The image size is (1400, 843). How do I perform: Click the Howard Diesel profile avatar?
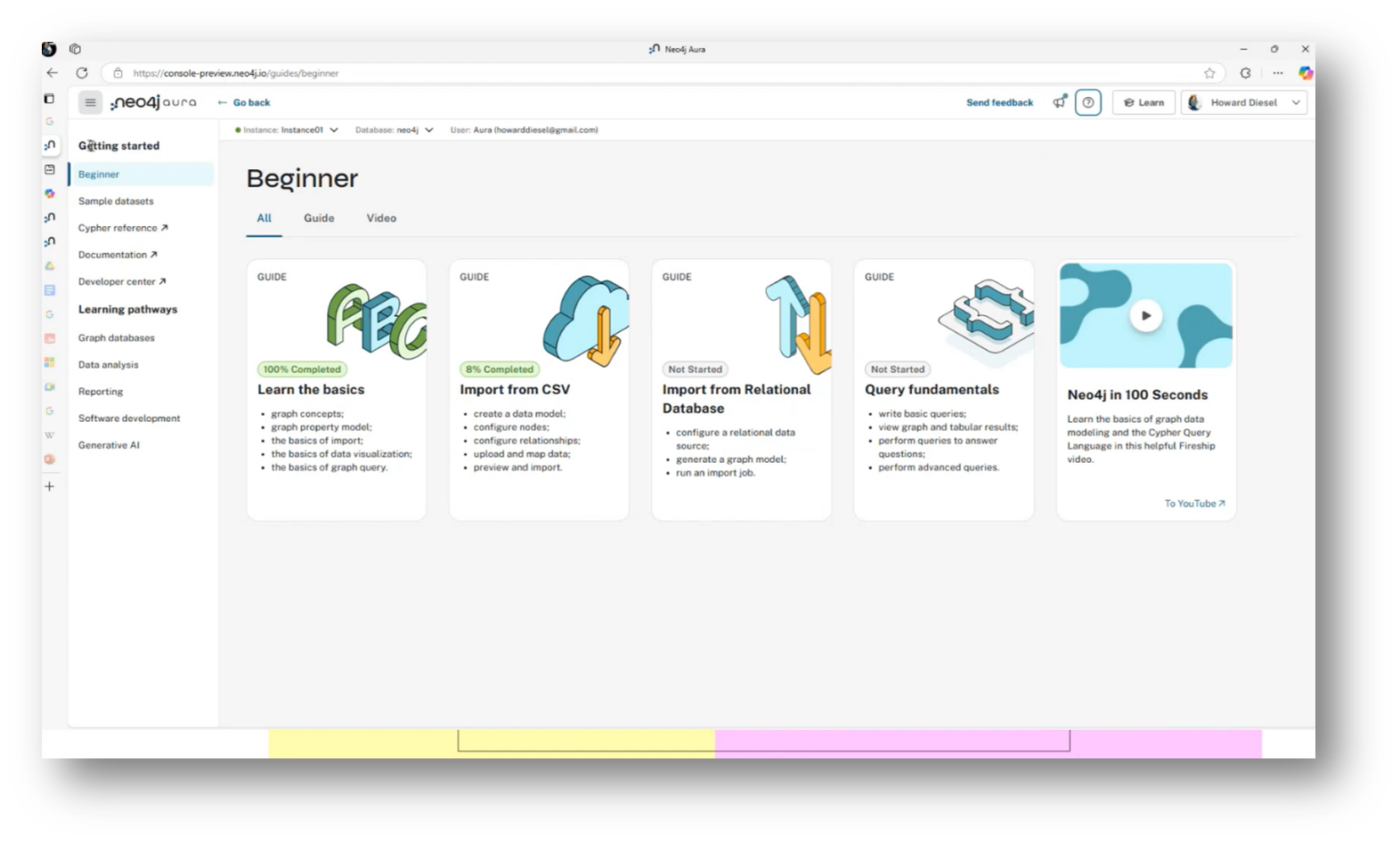coord(1194,102)
